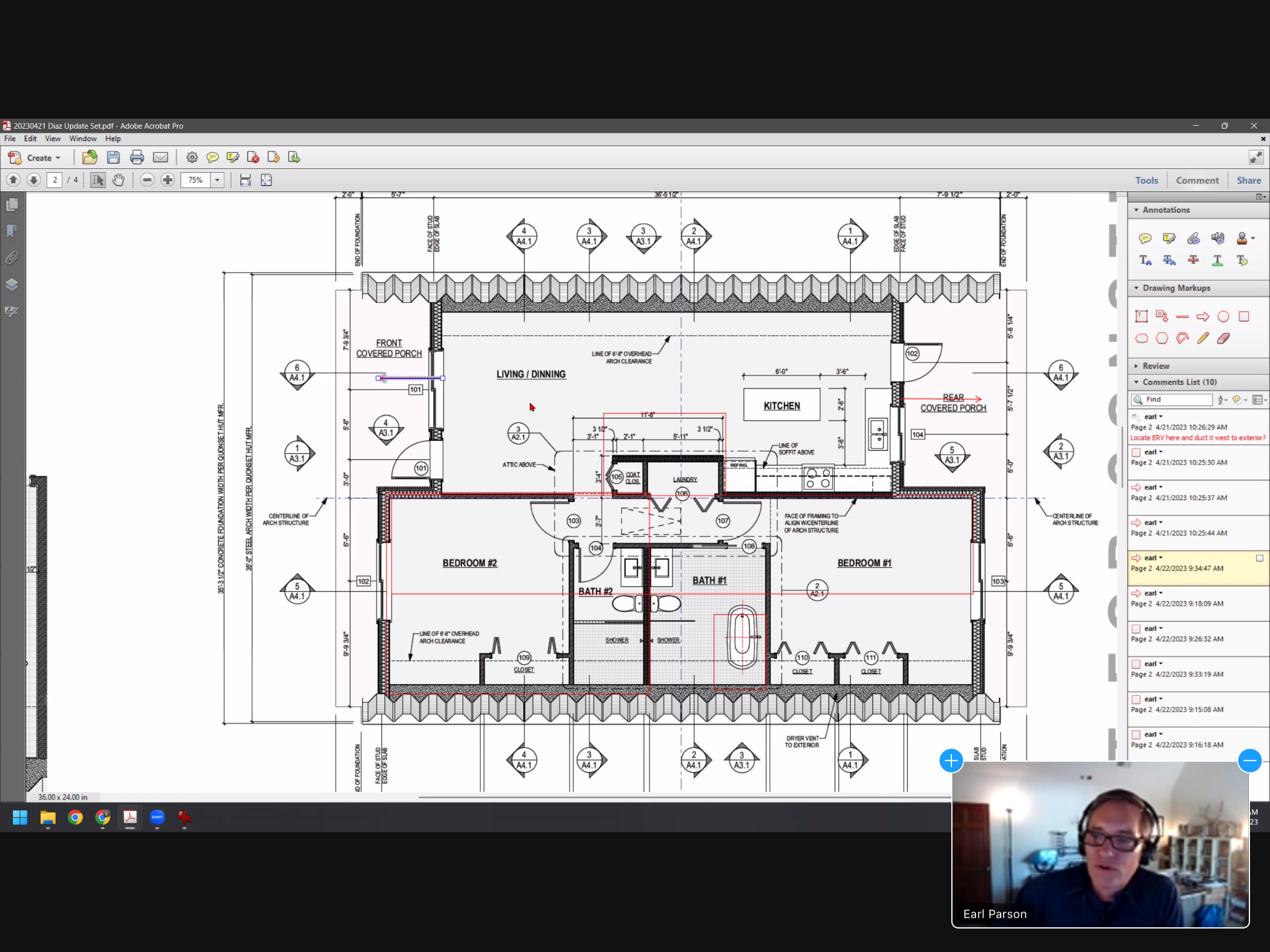Expand the Review panel section

(1155, 366)
